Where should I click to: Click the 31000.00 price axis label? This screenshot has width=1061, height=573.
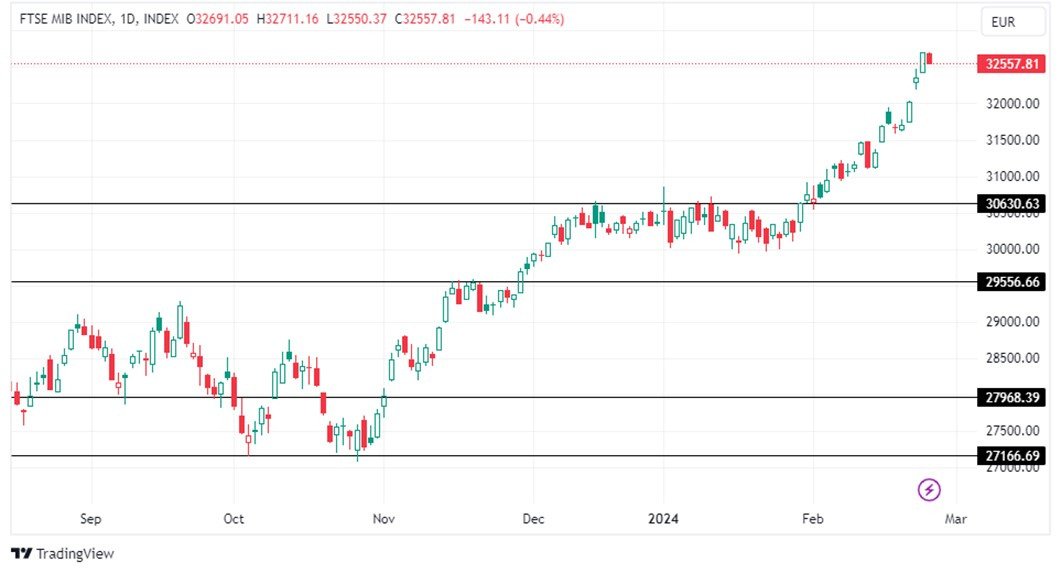1012,176
